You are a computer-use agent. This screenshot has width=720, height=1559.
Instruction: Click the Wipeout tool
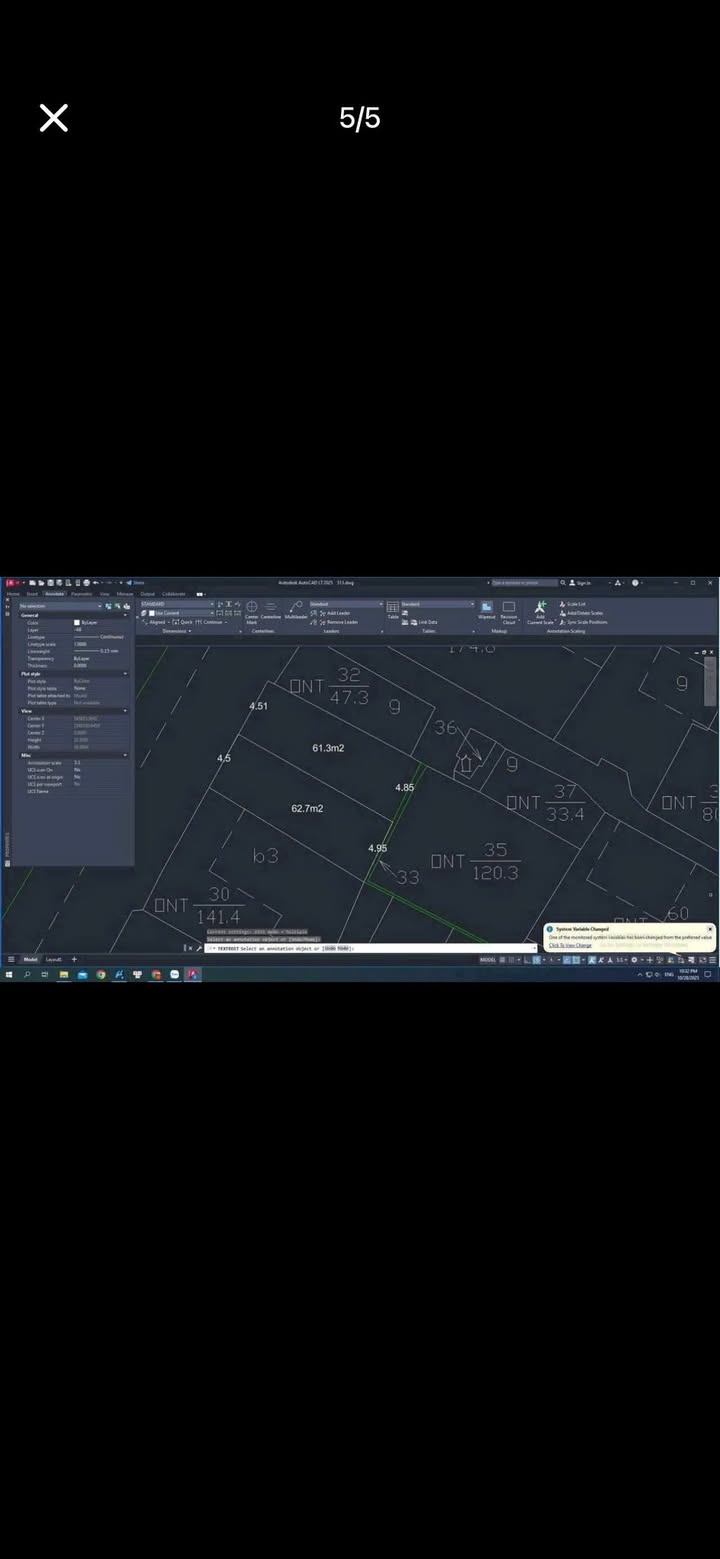click(x=487, y=610)
